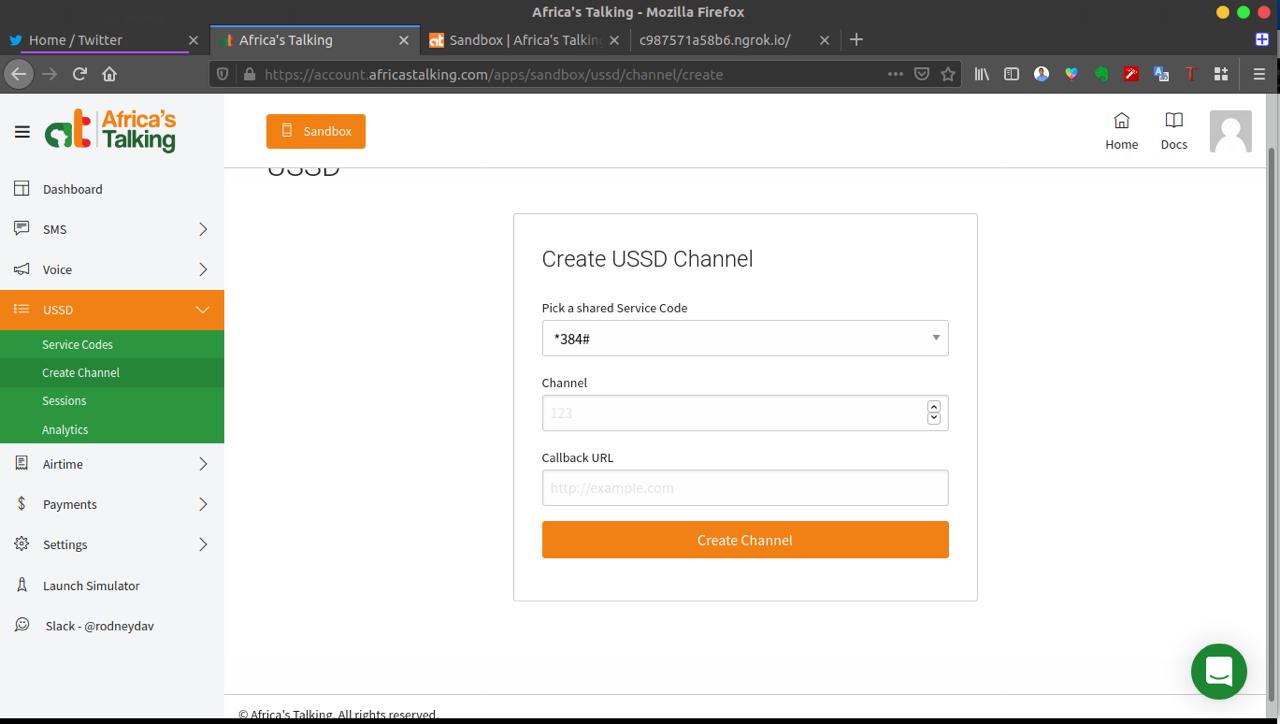1280x724 pixels.
Task: Open Service Codes under USSD
Action: tap(112, 344)
